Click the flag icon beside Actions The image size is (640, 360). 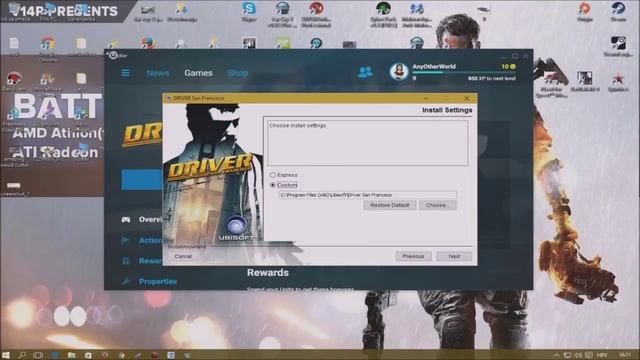pyautogui.click(x=125, y=240)
